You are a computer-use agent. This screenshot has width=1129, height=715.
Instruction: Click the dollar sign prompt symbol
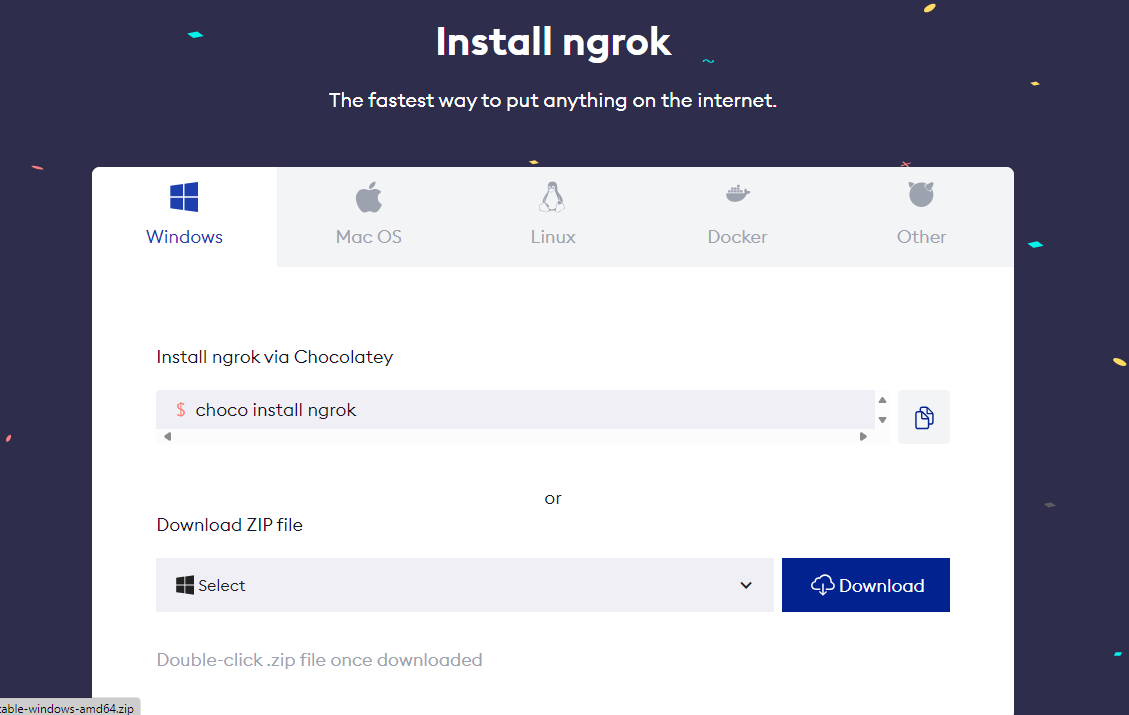coord(181,410)
